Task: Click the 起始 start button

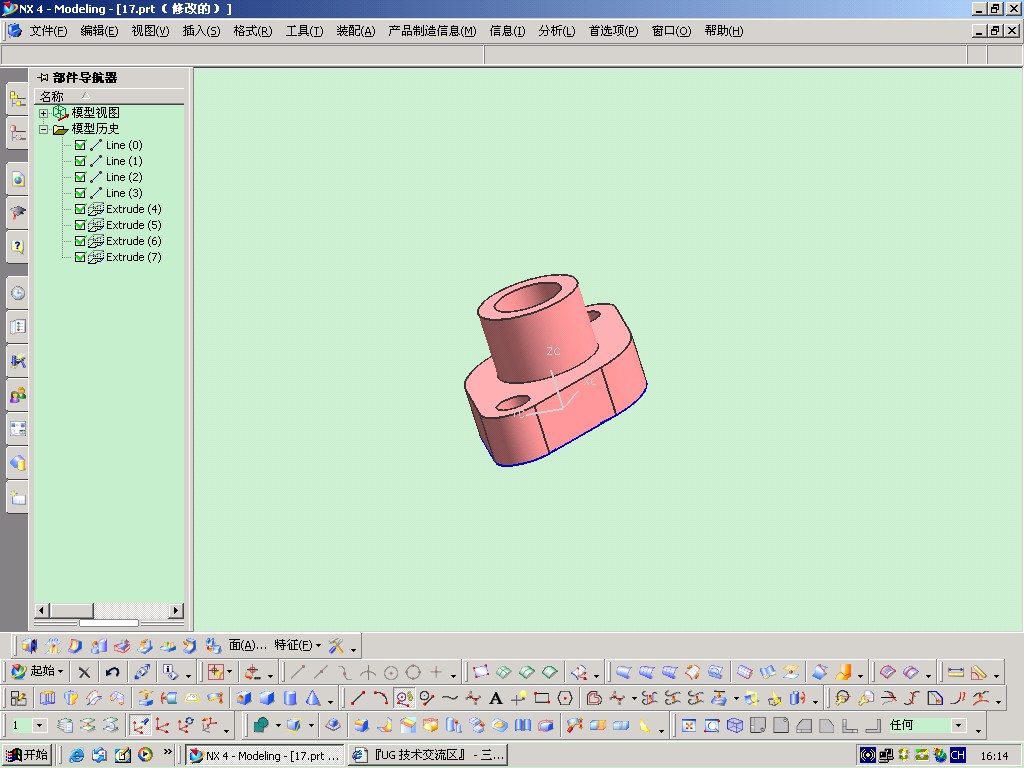Action: 39,671
